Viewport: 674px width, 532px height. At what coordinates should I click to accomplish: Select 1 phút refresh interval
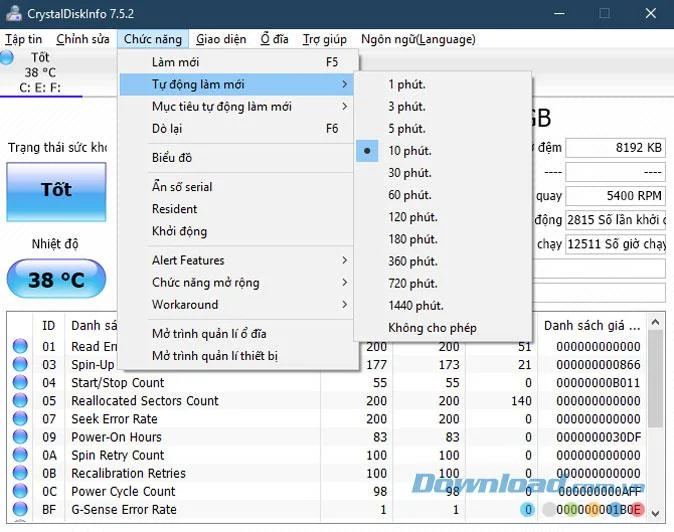443,84
